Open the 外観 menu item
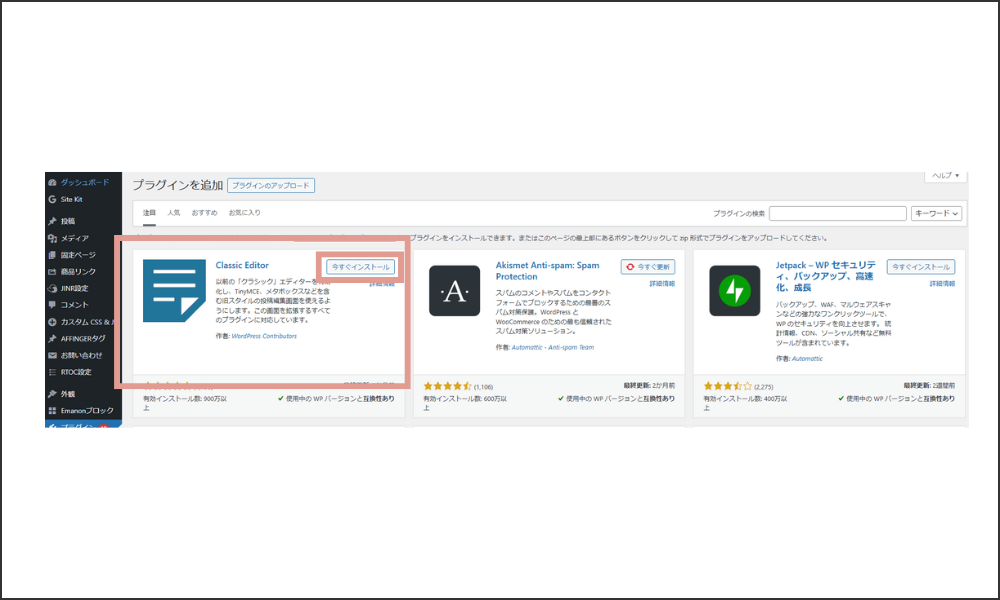Screen dimensions: 1000x600 coord(68,394)
